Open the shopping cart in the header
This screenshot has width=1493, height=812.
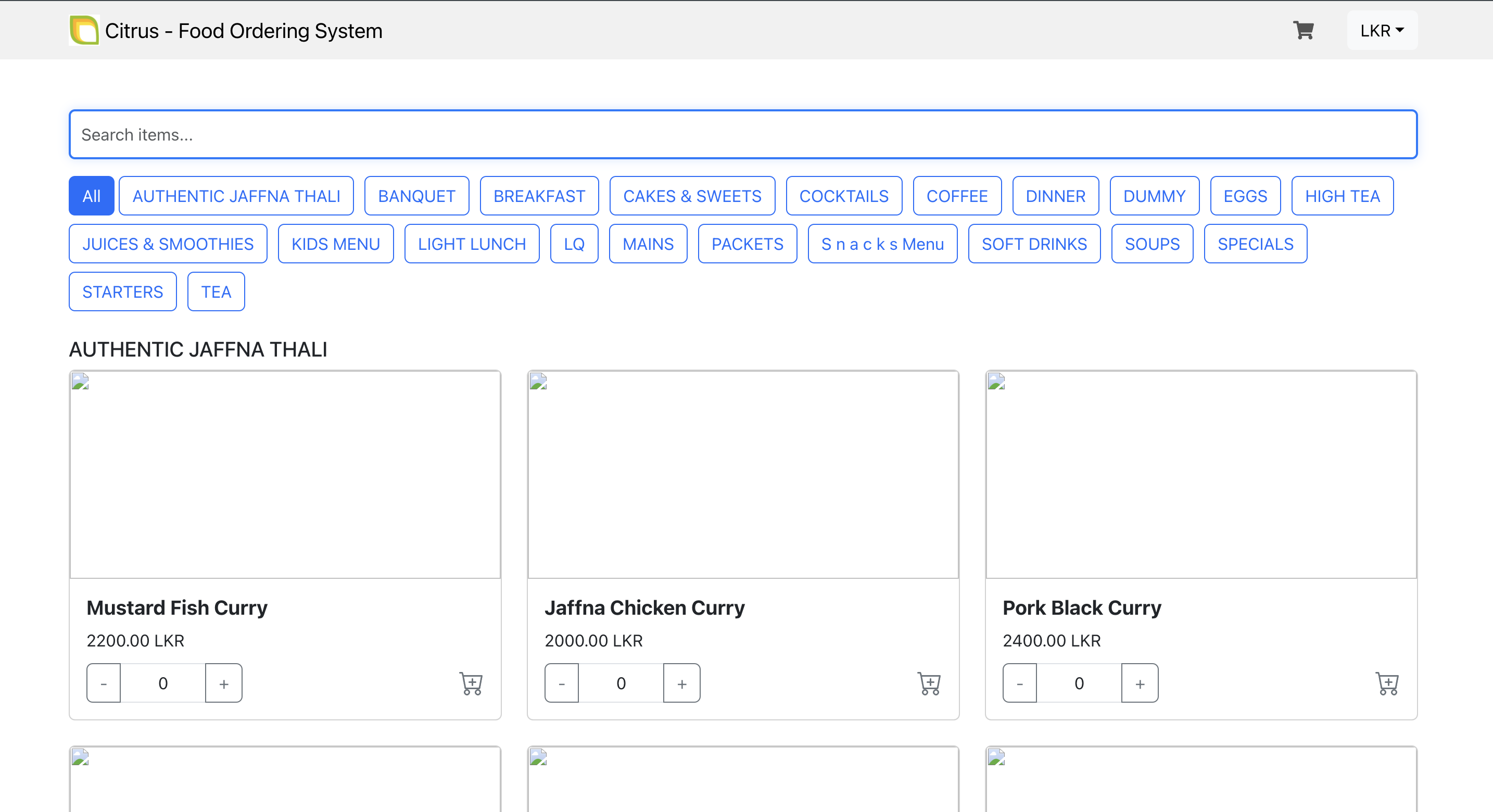(x=1303, y=30)
